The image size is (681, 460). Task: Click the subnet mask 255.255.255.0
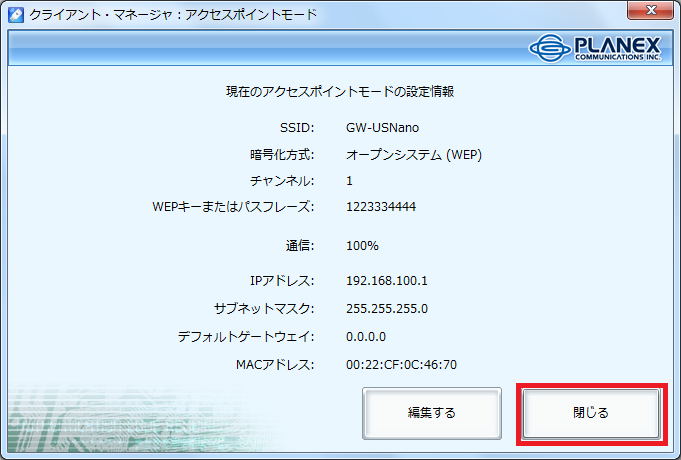(x=388, y=308)
